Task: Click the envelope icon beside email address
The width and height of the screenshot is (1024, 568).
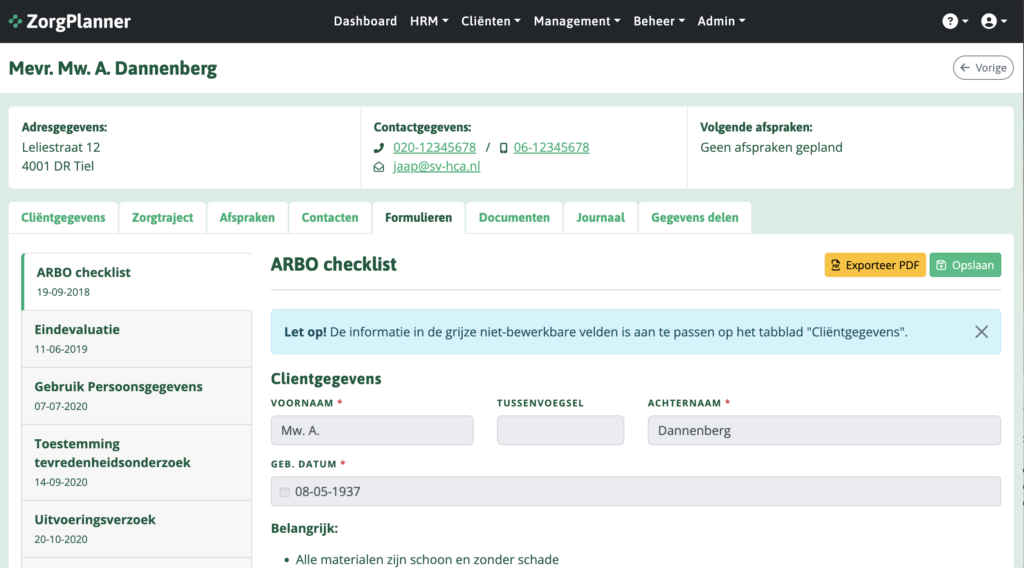Action: [379, 167]
